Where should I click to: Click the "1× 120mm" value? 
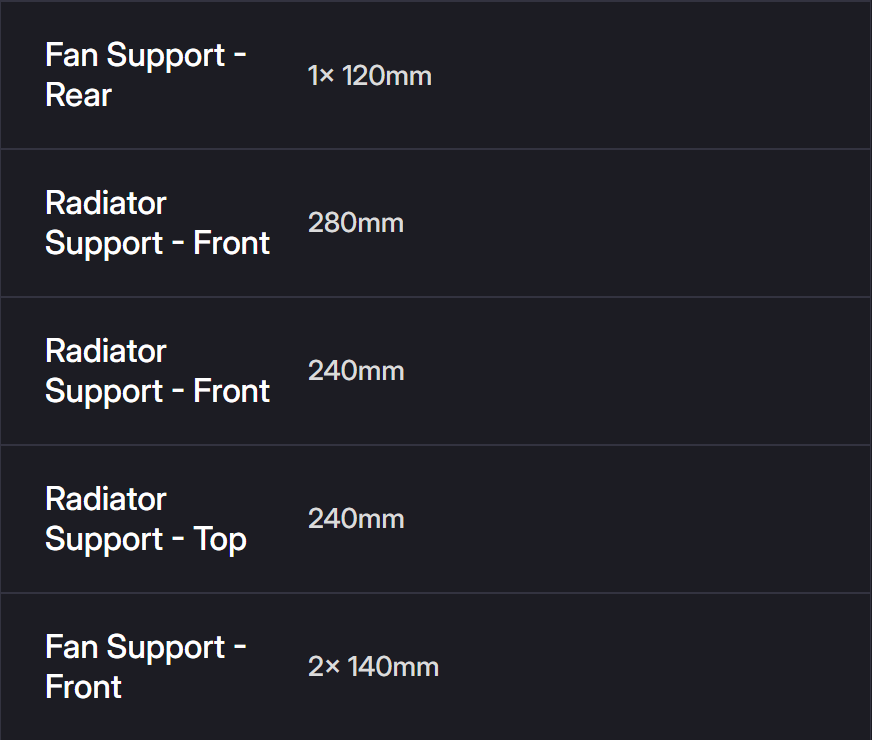point(370,76)
